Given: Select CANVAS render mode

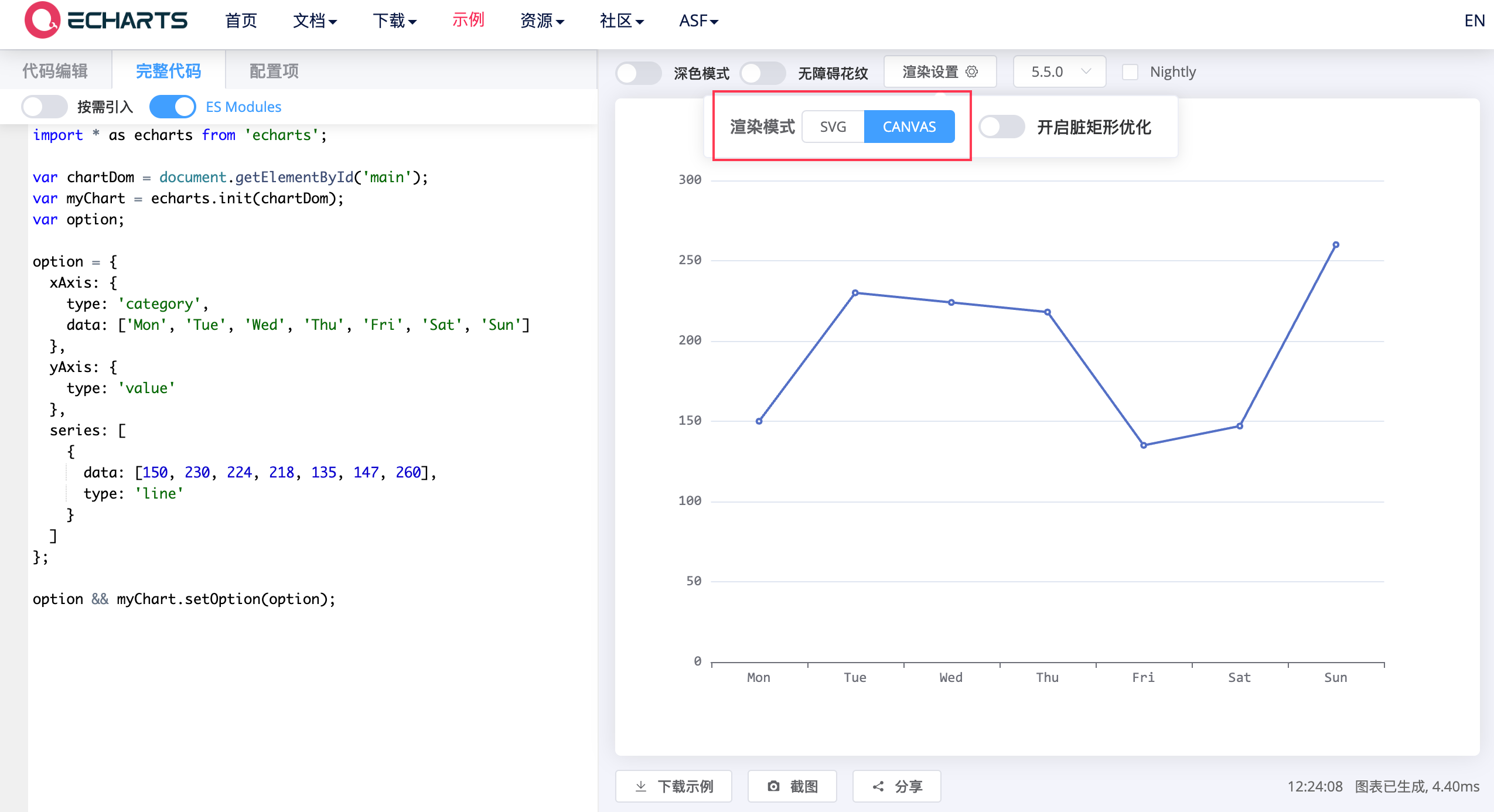Looking at the screenshot, I should (x=909, y=127).
